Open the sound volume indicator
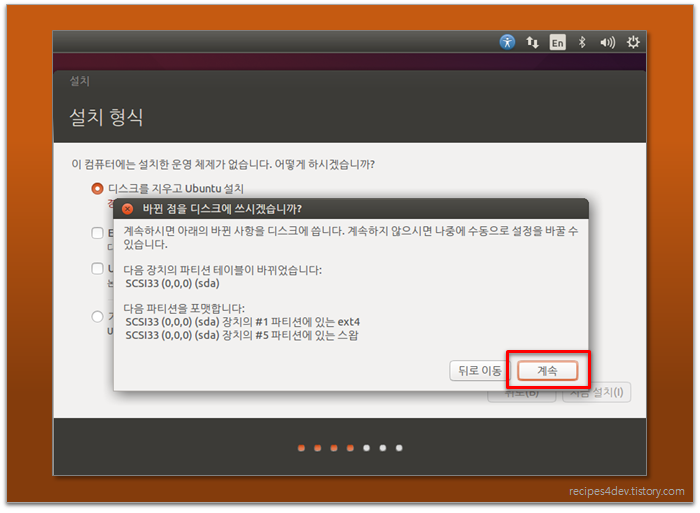Image resolution: width=700 pixels, height=513 pixels. [608, 42]
